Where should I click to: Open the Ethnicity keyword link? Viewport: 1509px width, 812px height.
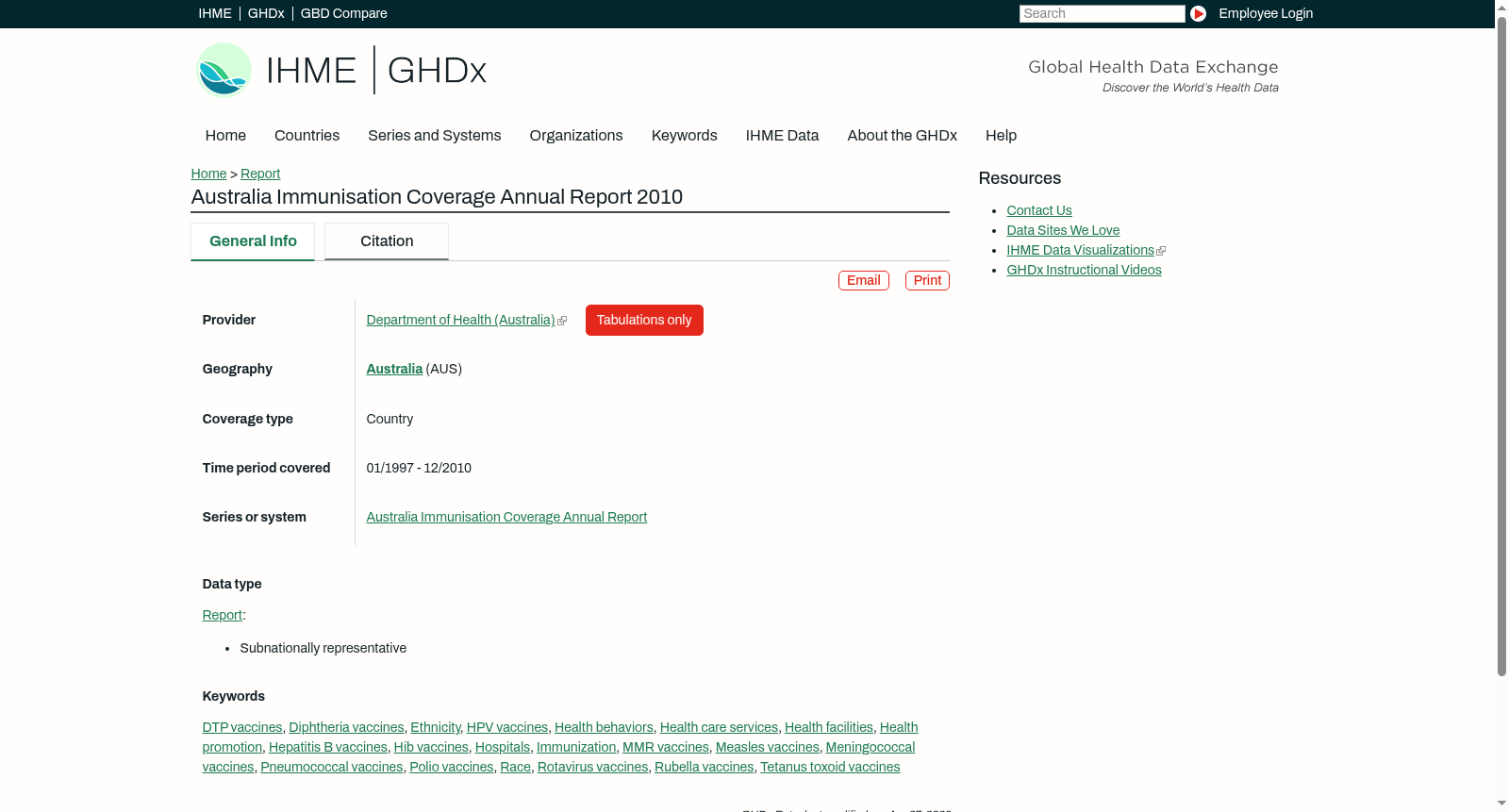coord(436,727)
